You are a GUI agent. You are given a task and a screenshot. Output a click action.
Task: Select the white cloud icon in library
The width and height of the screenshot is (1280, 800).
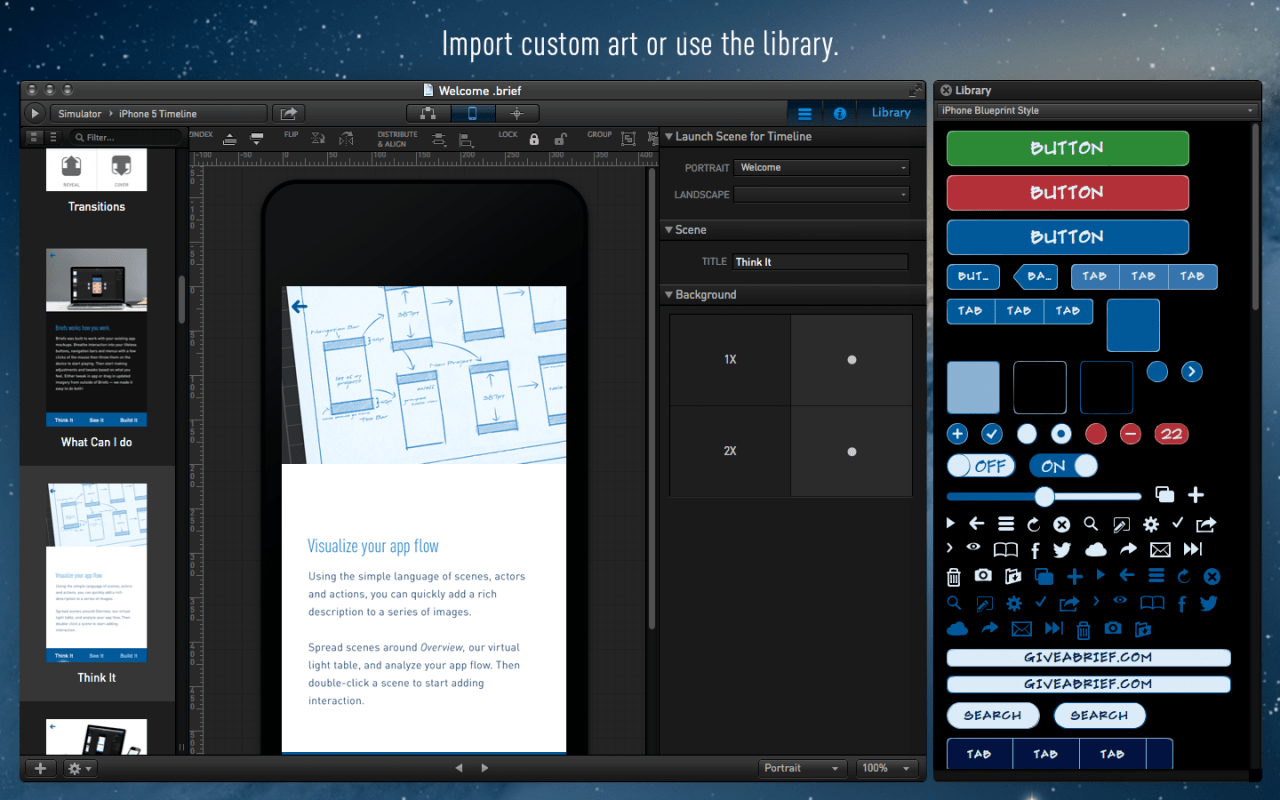tap(1095, 550)
